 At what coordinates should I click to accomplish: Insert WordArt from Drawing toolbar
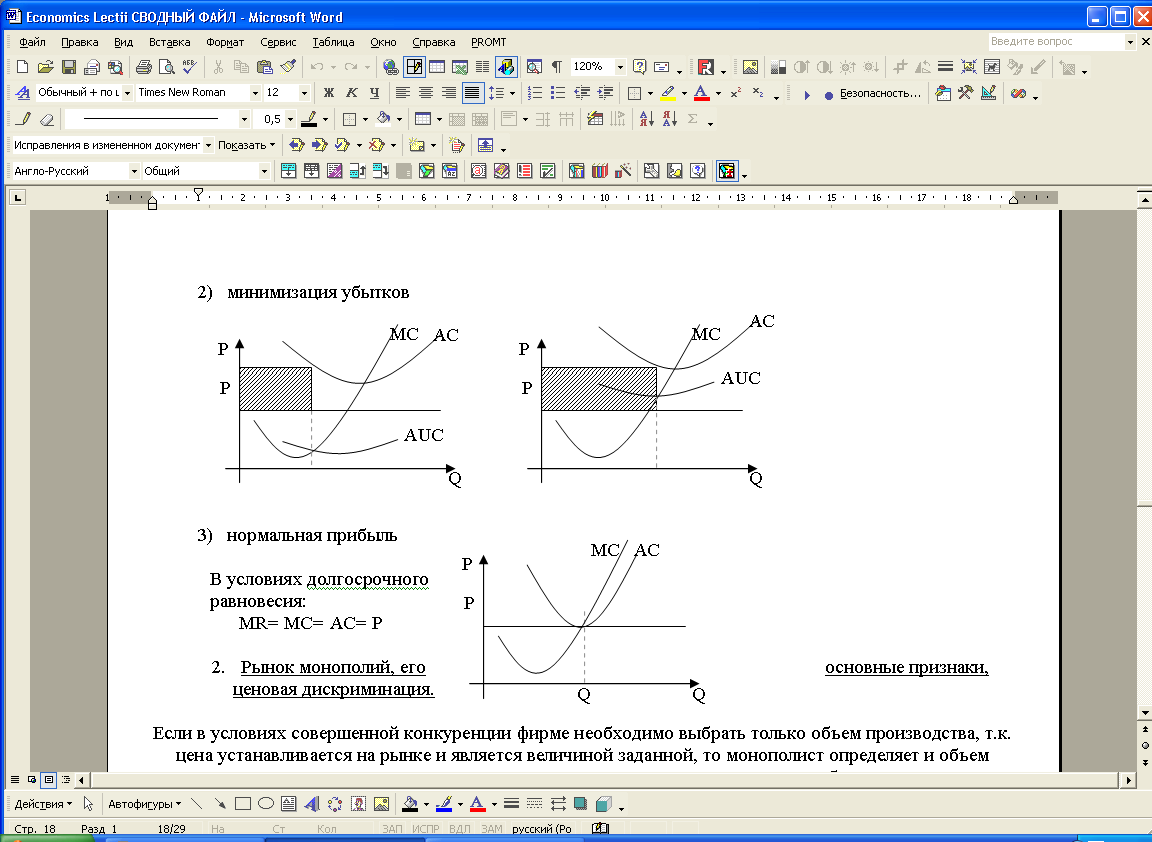[312, 804]
